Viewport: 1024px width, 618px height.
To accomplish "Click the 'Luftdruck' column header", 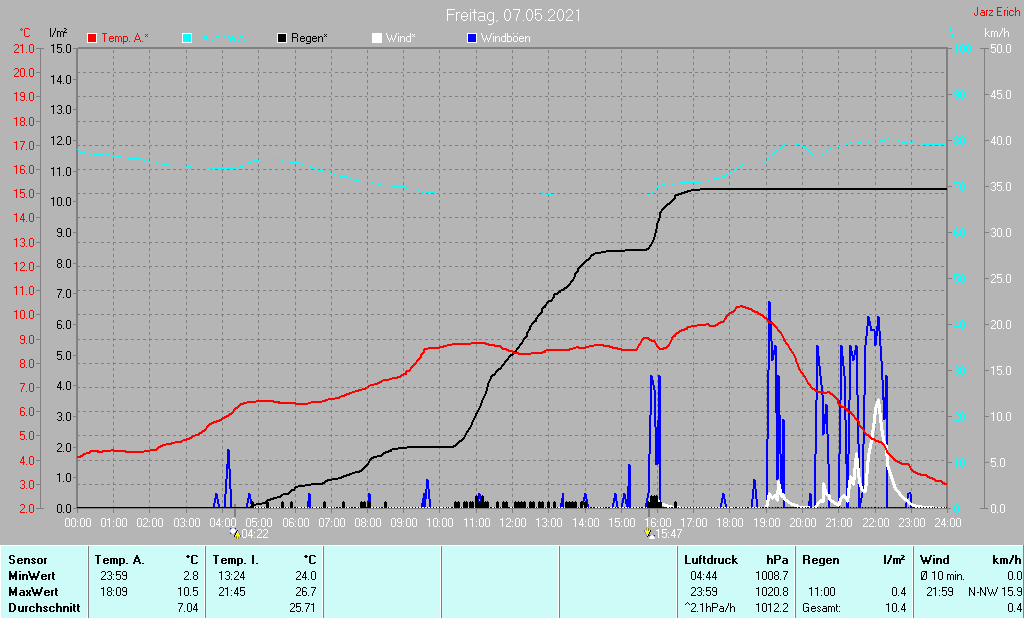I will 711,560.
